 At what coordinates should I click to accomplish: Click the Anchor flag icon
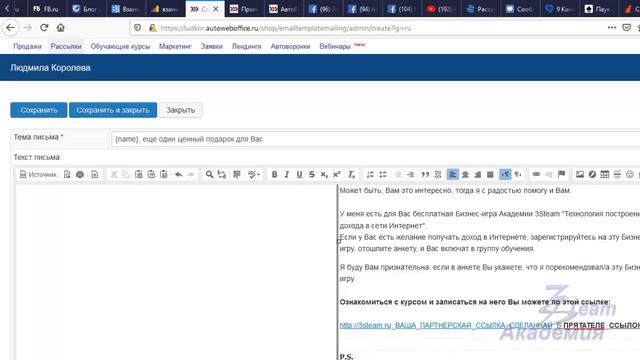(x=562, y=175)
